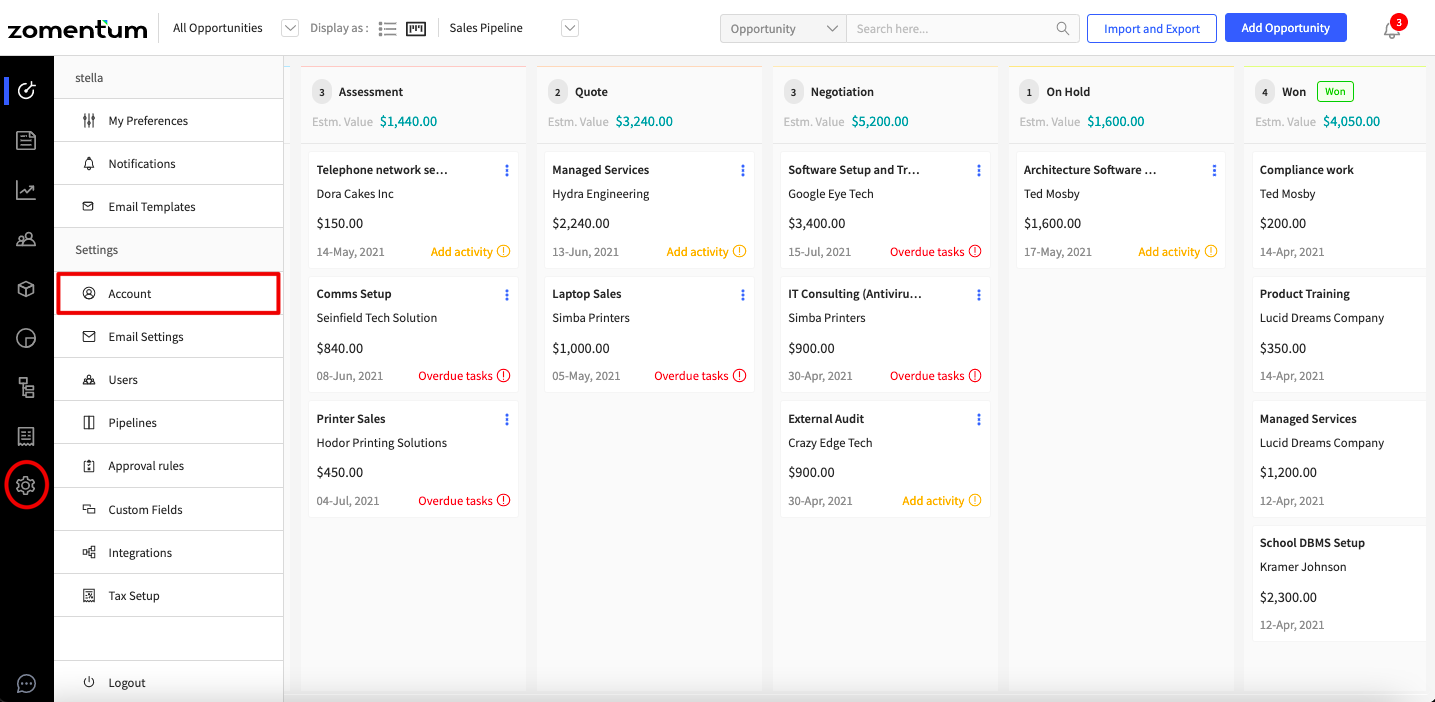This screenshot has width=1435, height=702.
Task: Open options menu for Architecture Software card
Action: click(1215, 171)
